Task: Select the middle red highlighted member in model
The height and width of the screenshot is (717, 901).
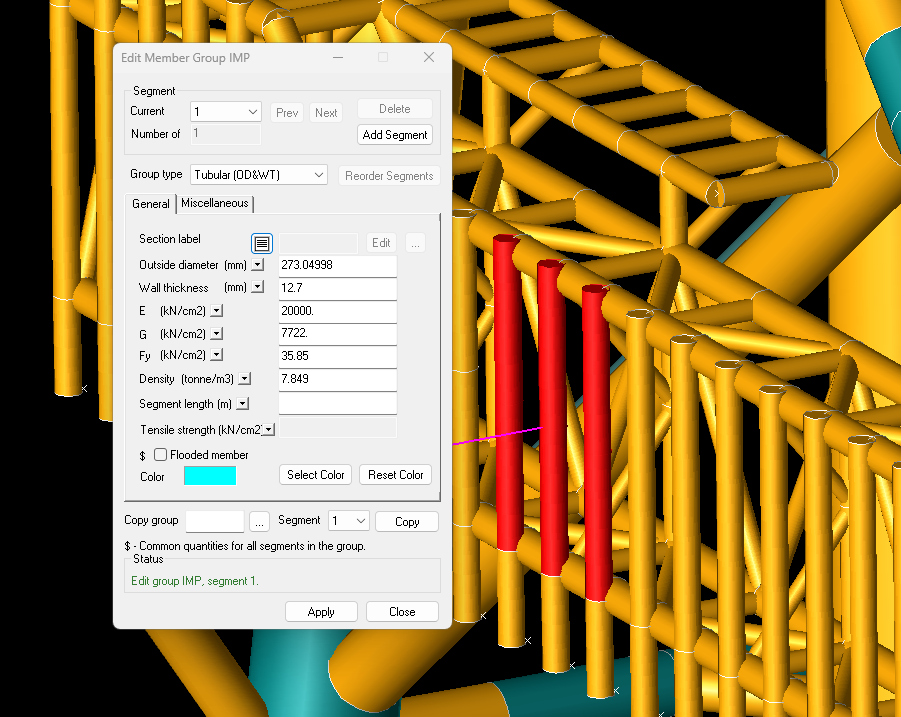Action: click(553, 418)
